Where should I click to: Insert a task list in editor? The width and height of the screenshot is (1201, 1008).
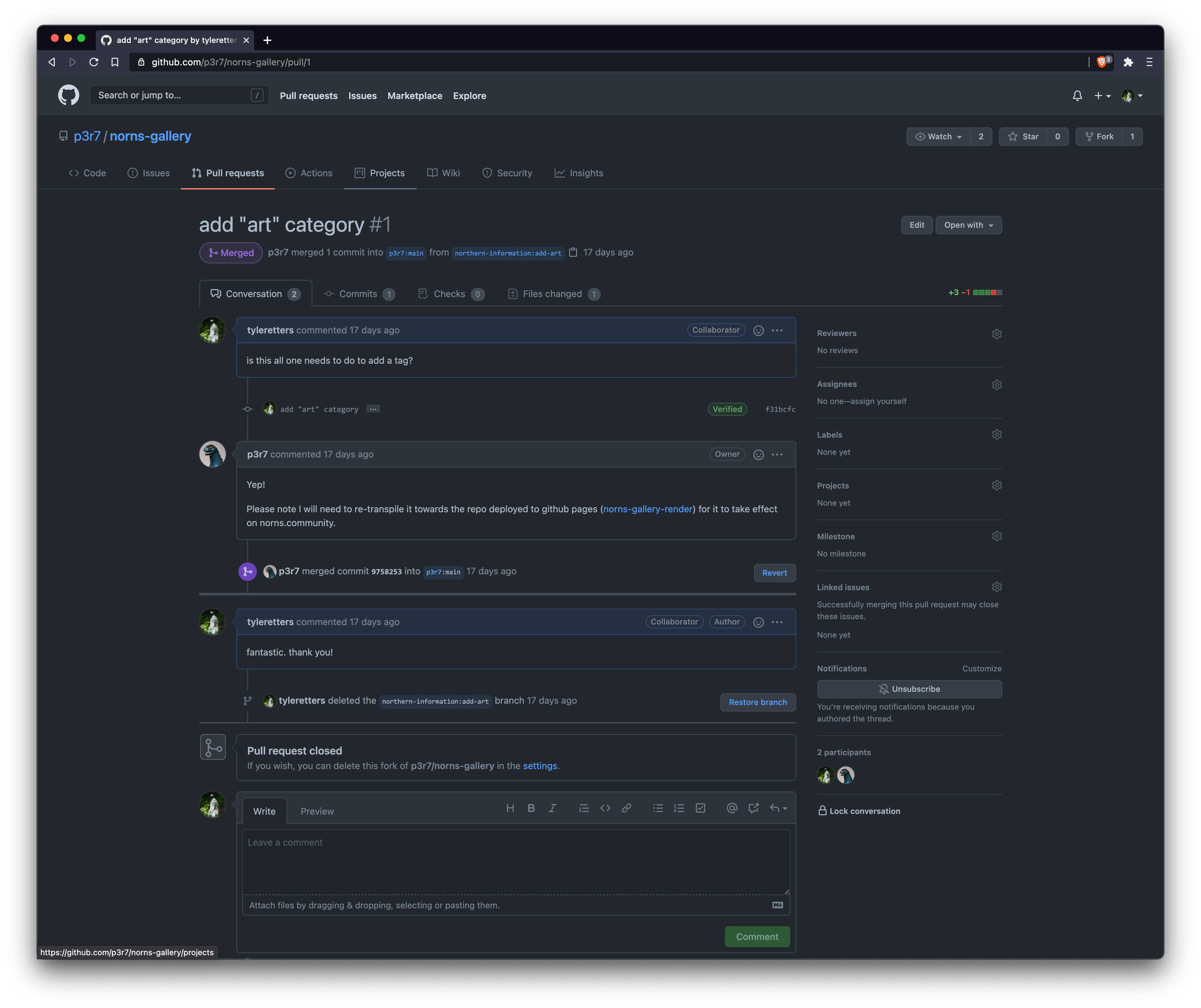coord(700,808)
